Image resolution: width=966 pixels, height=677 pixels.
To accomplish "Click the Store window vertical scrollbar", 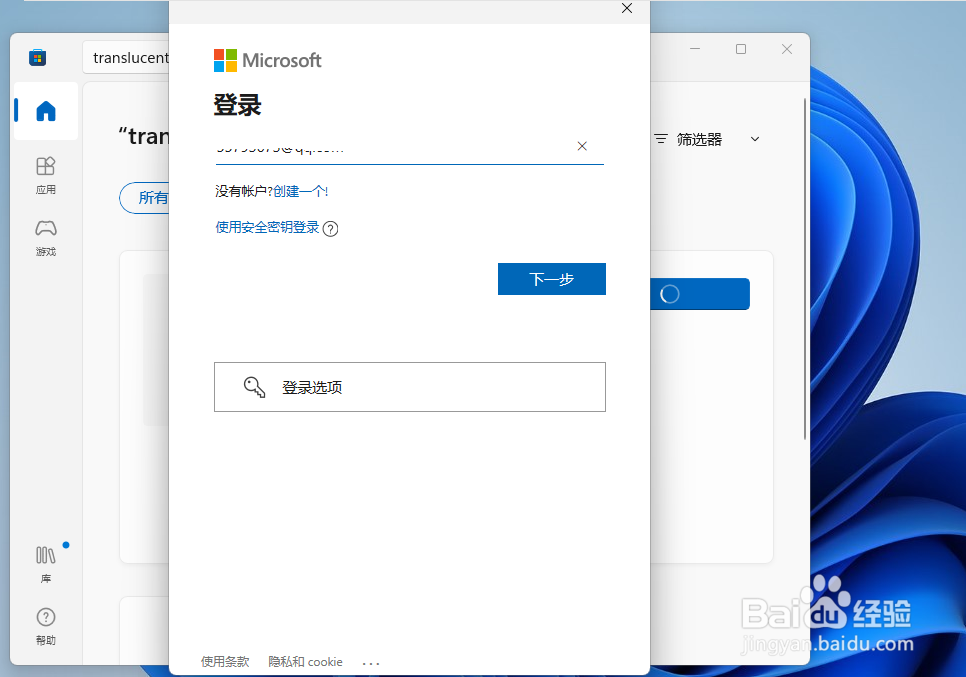I will [805, 269].
